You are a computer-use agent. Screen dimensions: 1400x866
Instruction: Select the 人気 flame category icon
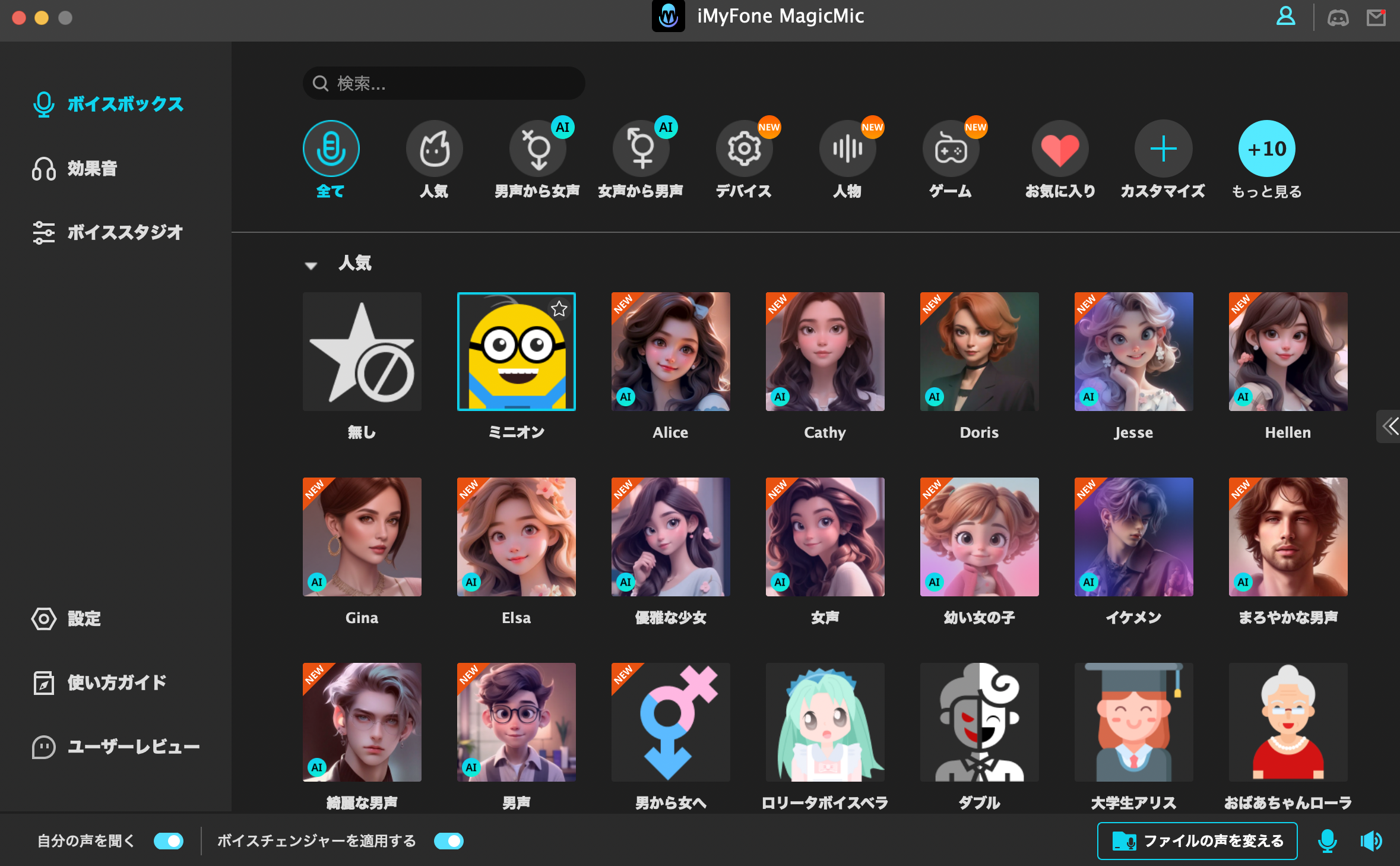(x=435, y=148)
